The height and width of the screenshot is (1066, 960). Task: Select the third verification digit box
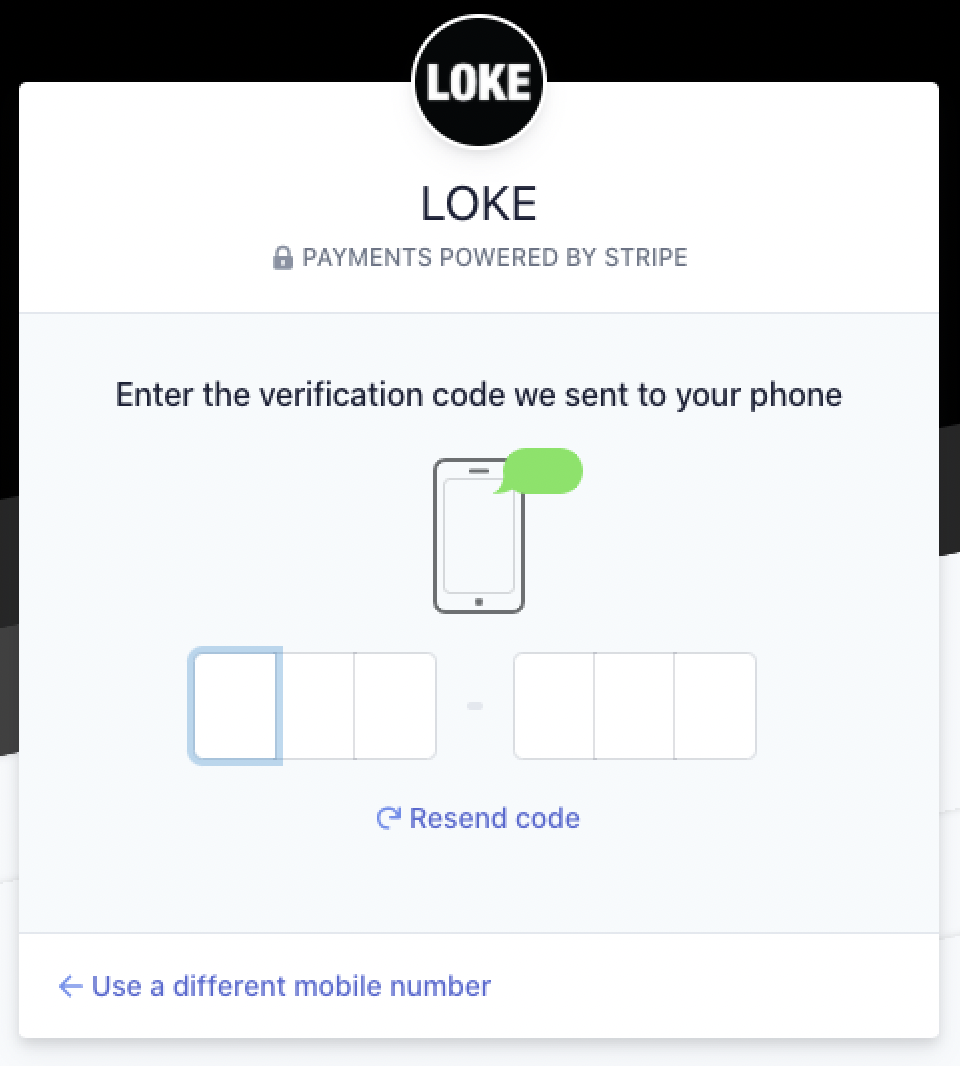[395, 706]
